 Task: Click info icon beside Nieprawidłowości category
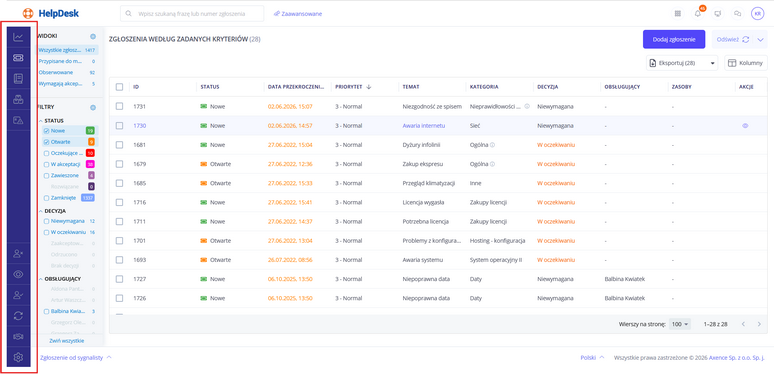(x=527, y=107)
